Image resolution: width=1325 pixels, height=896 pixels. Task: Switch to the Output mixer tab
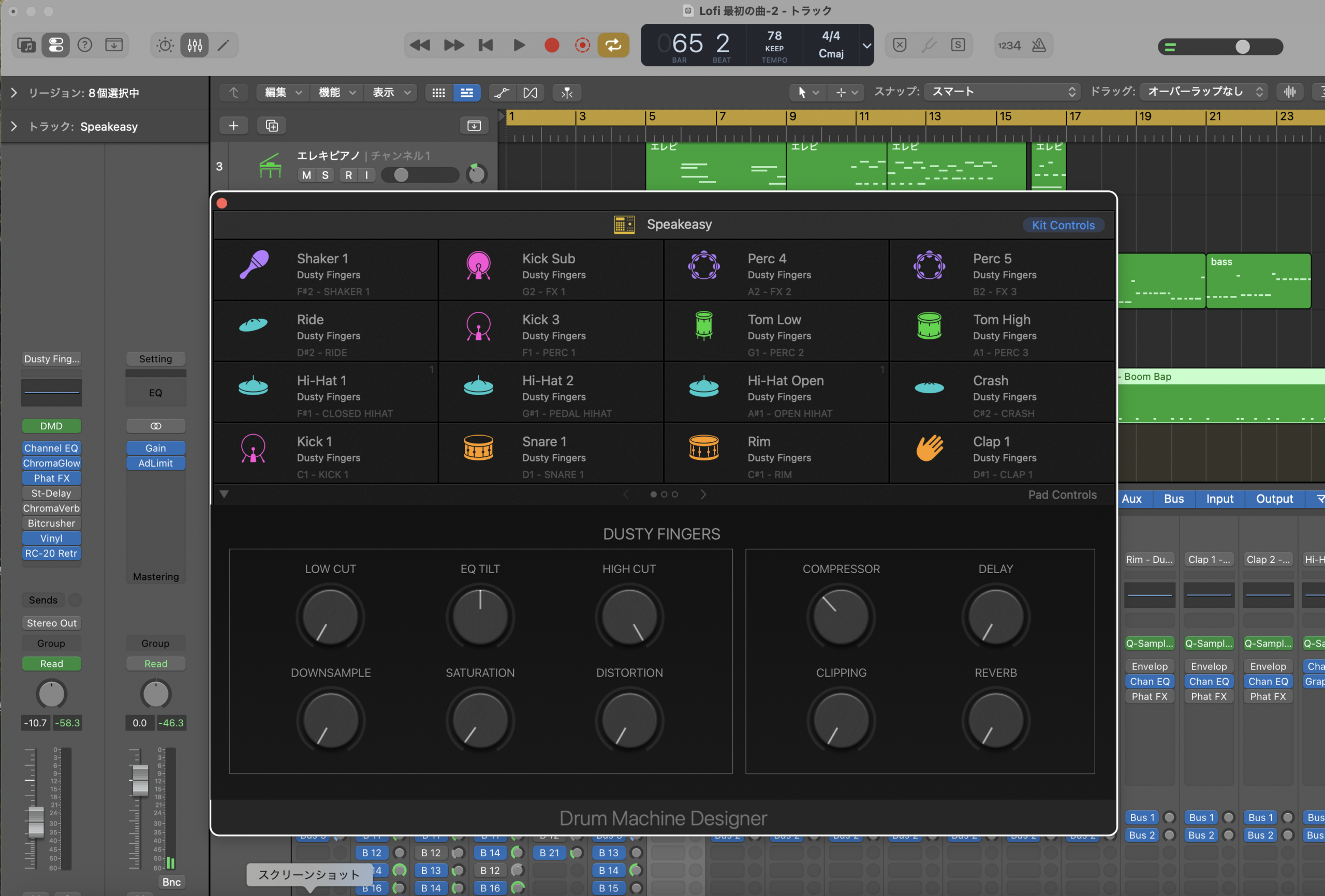1274,499
